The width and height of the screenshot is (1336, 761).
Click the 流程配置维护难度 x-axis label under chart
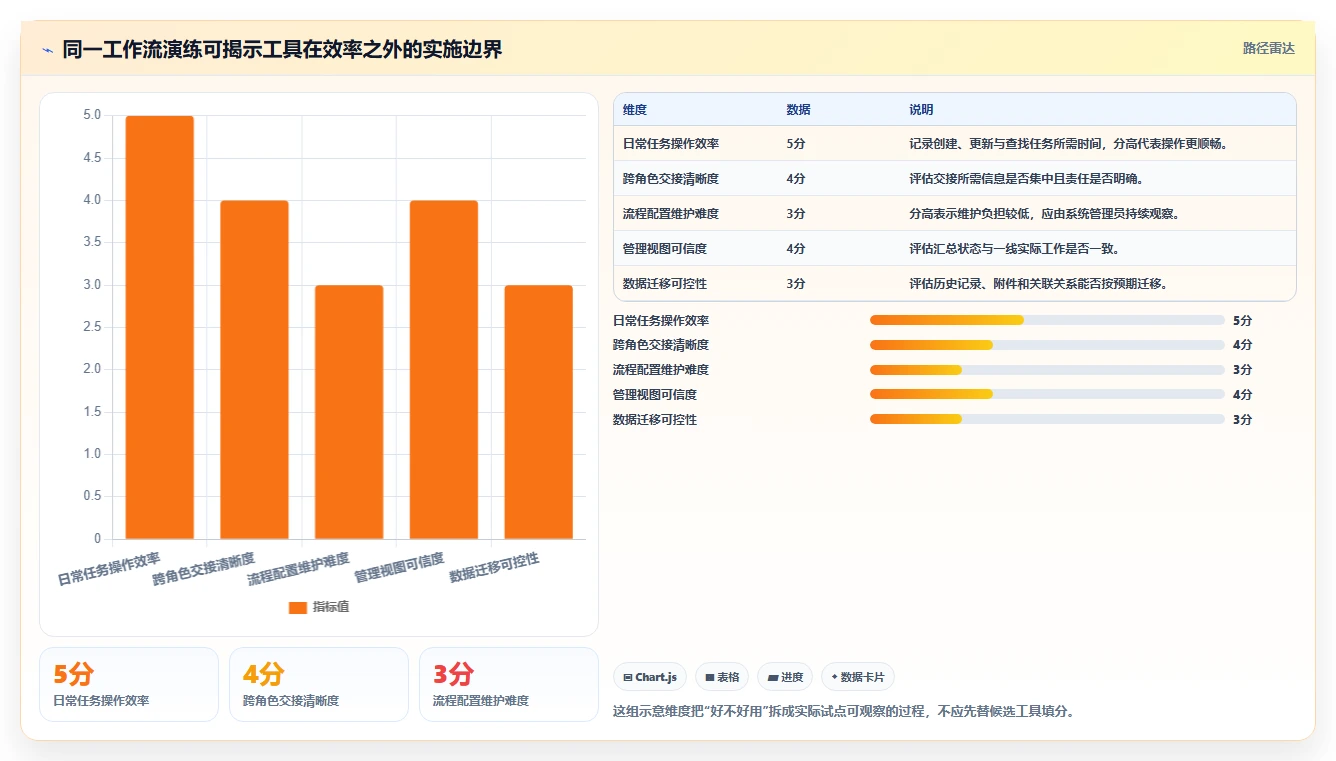298,568
